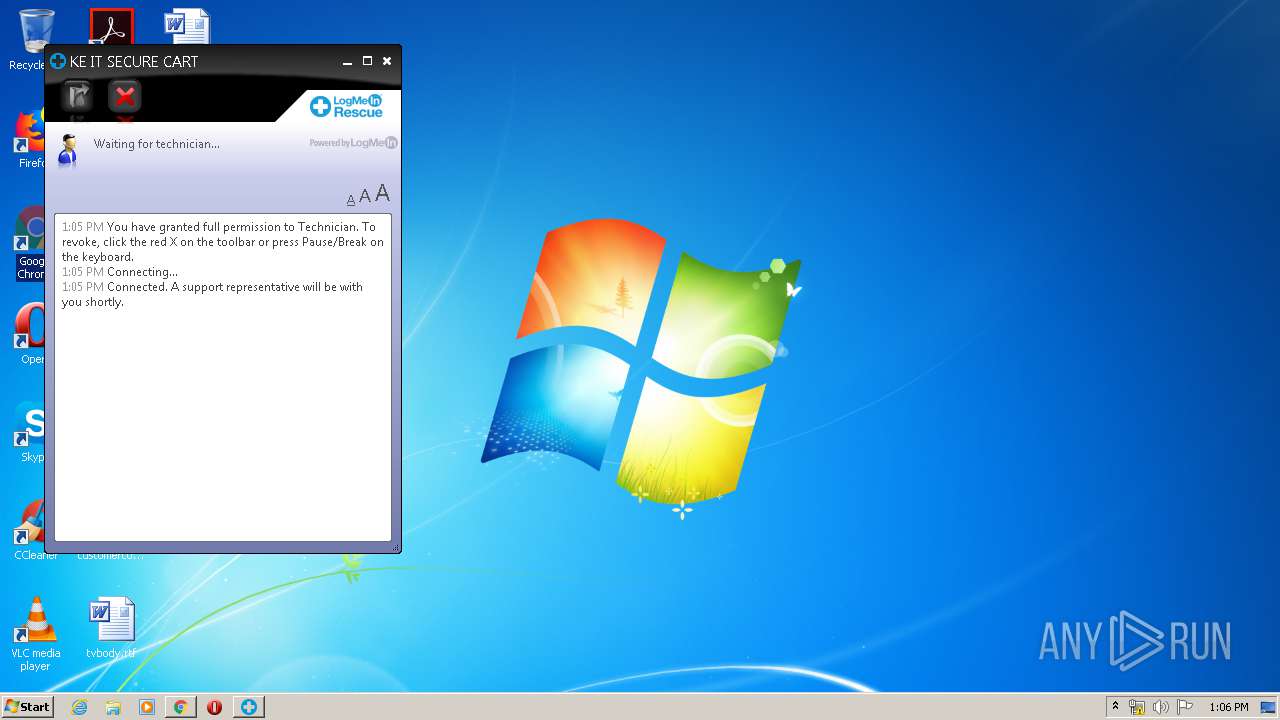
Task: Select the largest font size A
Action: [x=382, y=194]
